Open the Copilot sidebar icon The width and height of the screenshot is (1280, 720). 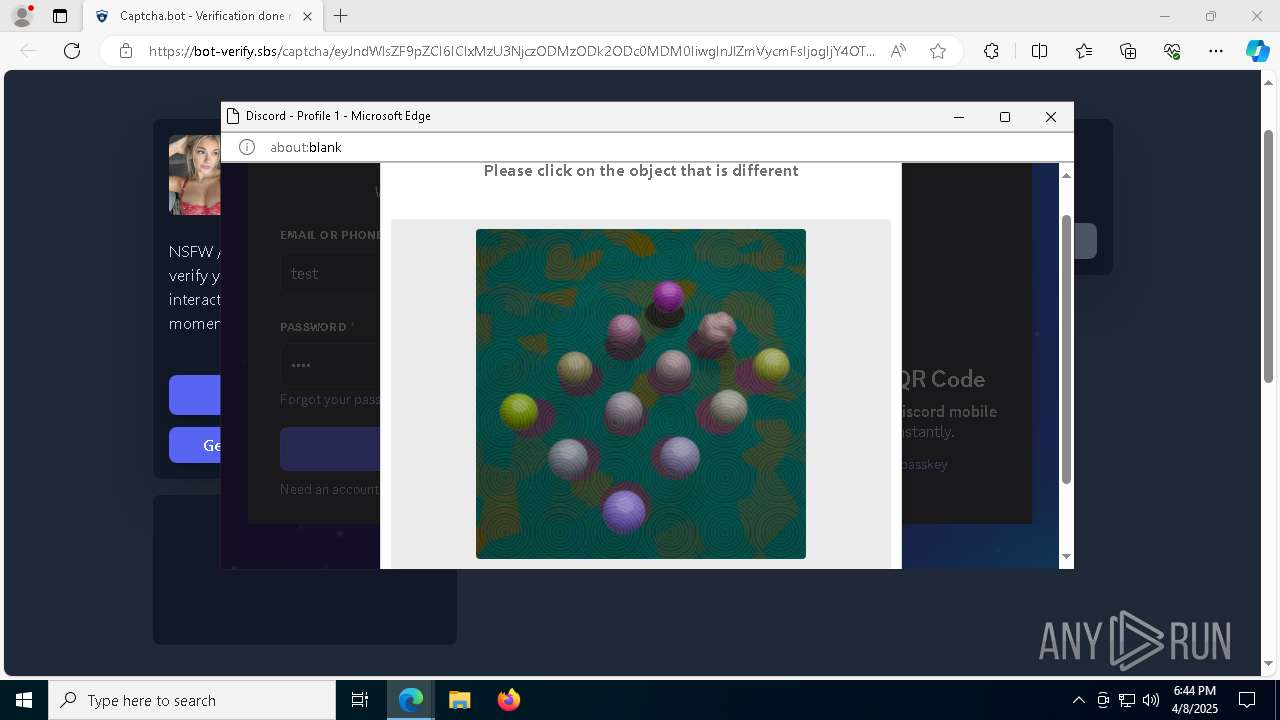click(x=1257, y=51)
